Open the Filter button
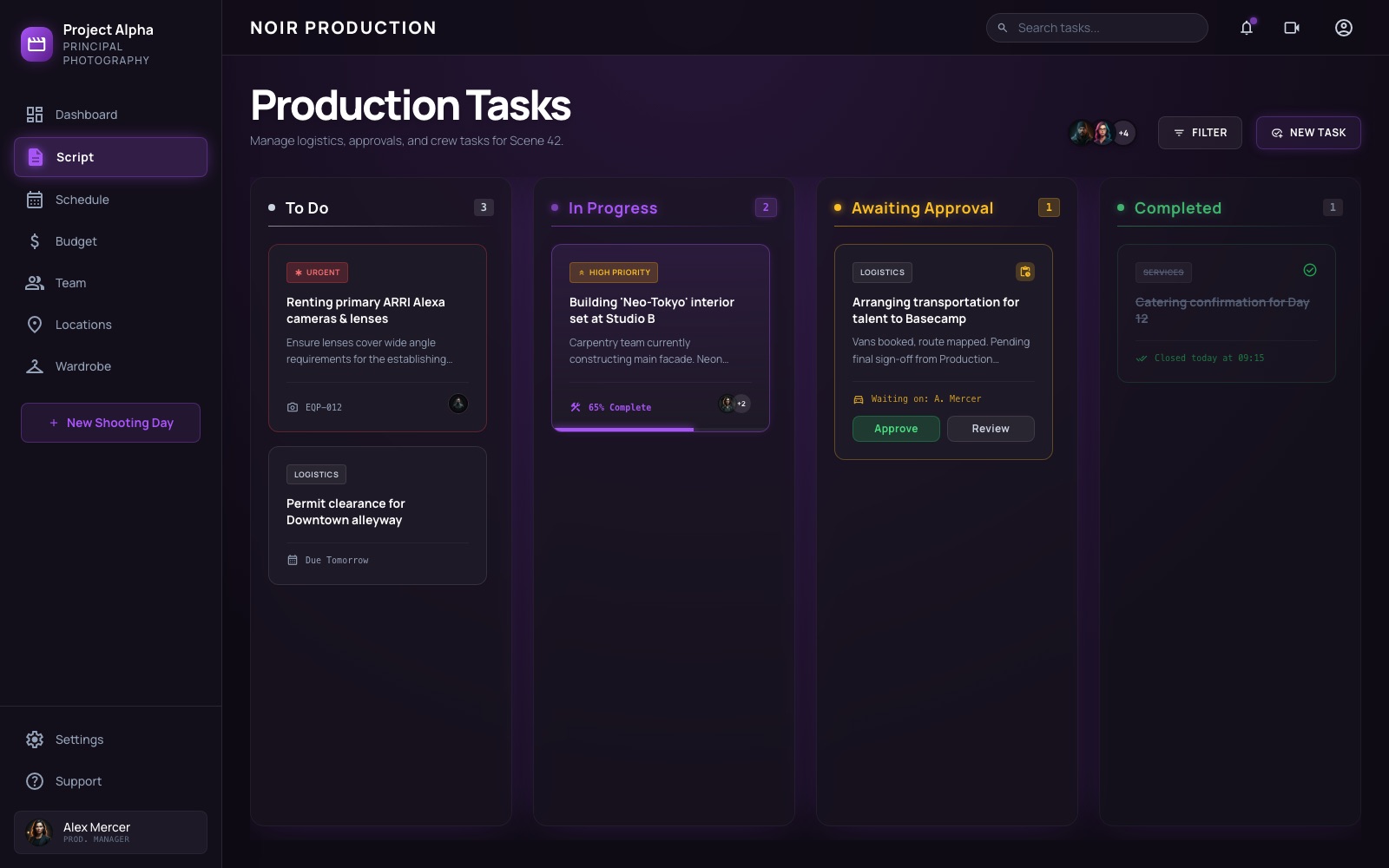The image size is (1389, 868). (x=1200, y=133)
